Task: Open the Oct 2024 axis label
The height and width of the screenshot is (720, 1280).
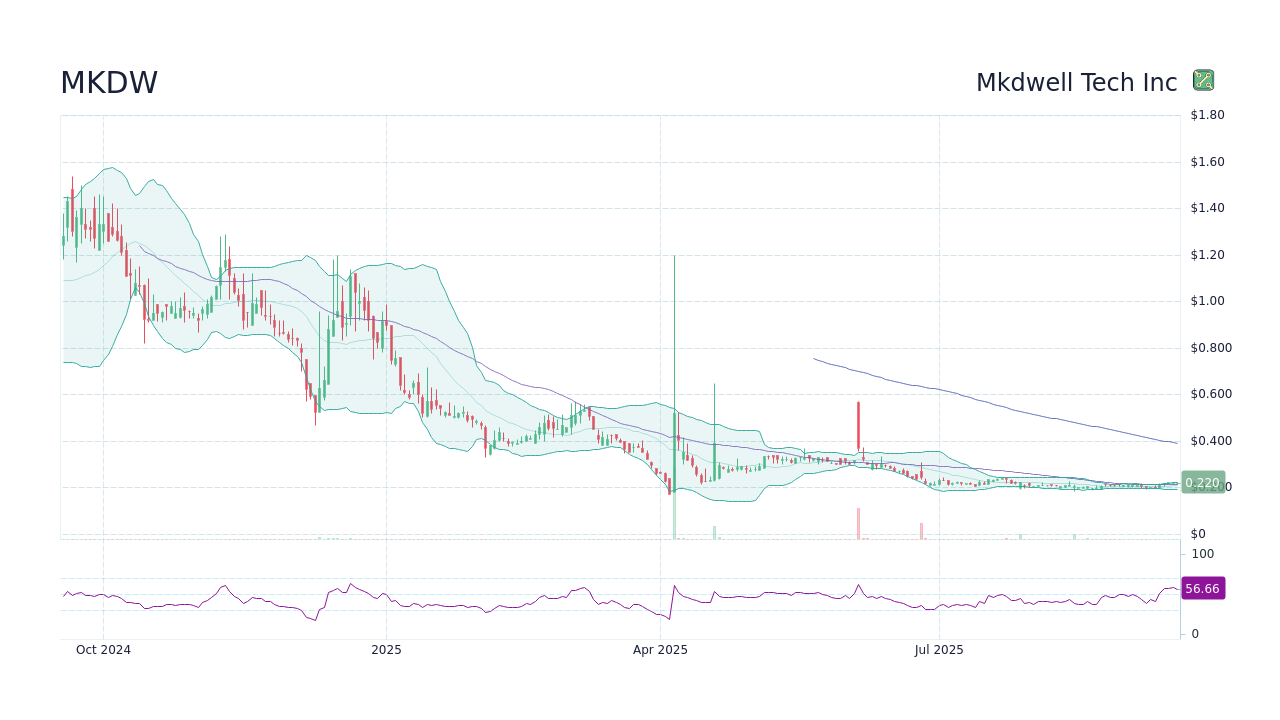Action: click(x=103, y=649)
